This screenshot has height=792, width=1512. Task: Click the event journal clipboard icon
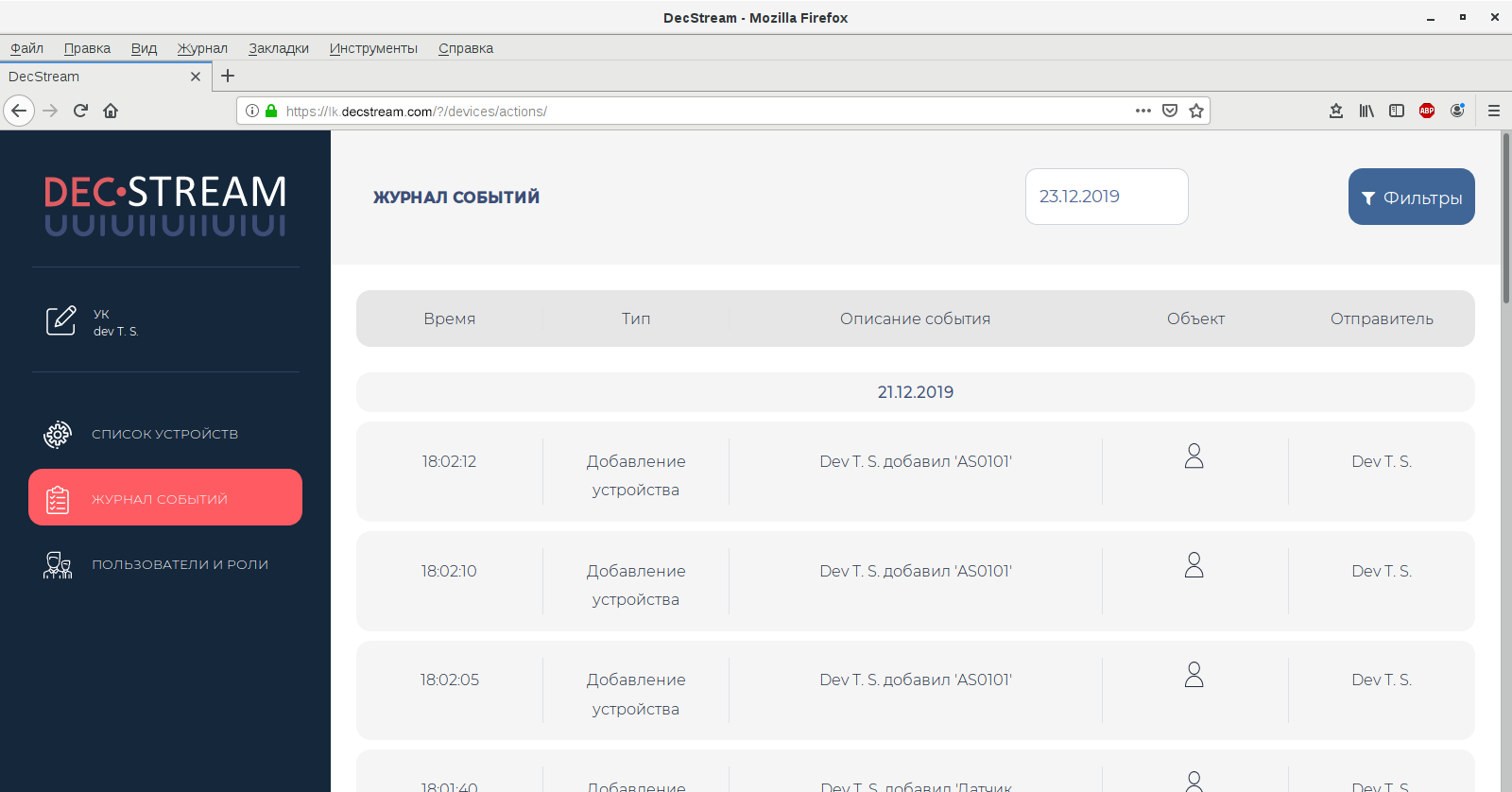58,499
